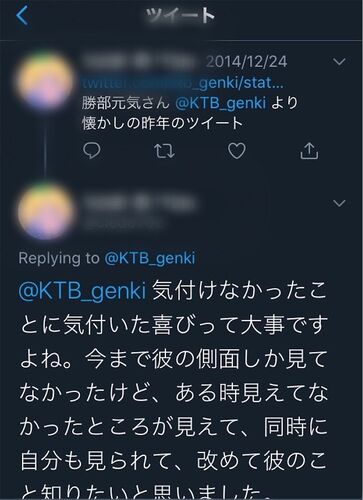
Task: Tap the main reply tweet body text
Action: pos(173,390)
